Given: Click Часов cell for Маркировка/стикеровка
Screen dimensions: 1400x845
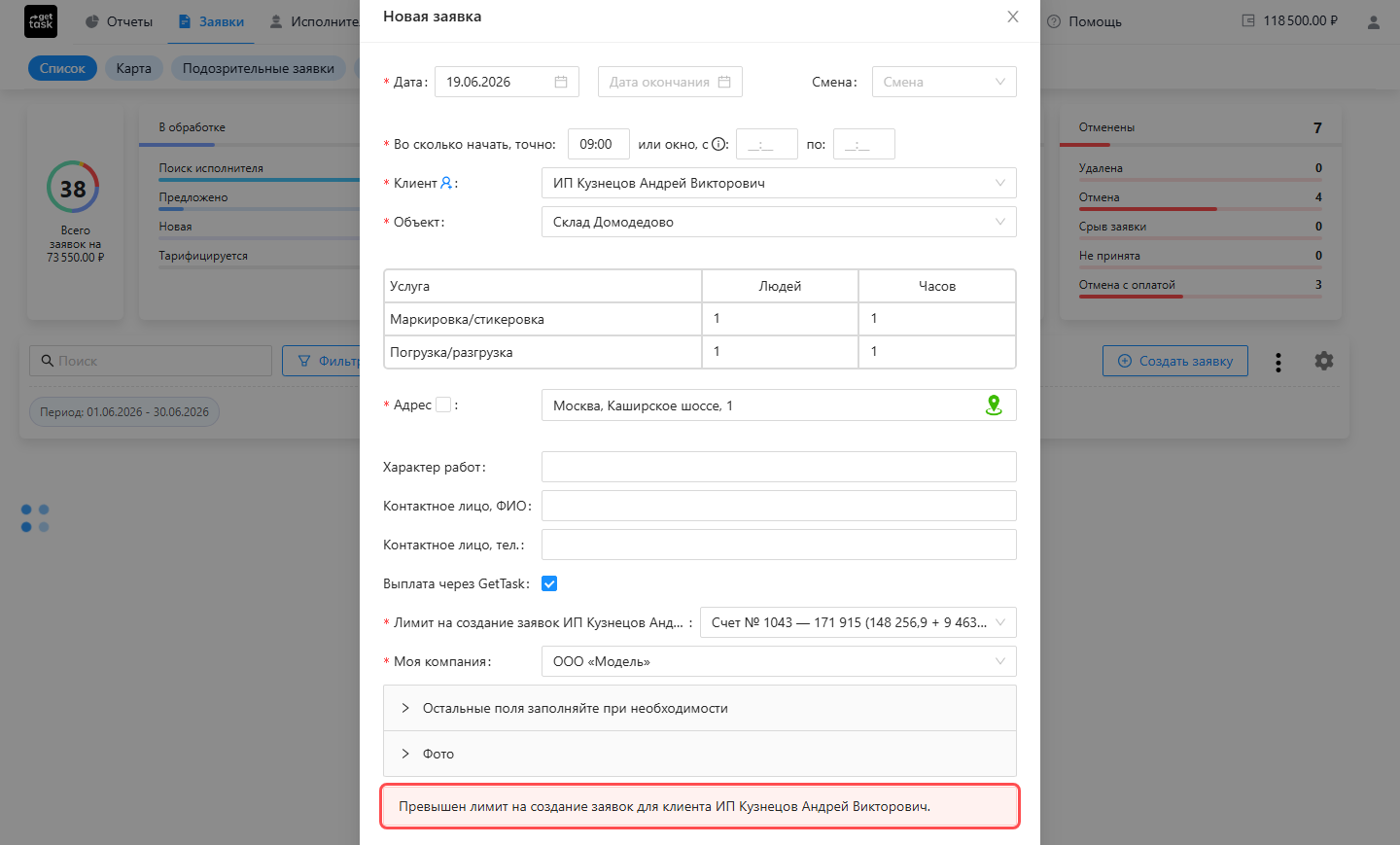Looking at the screenshot, I should (x=937, y=319).
